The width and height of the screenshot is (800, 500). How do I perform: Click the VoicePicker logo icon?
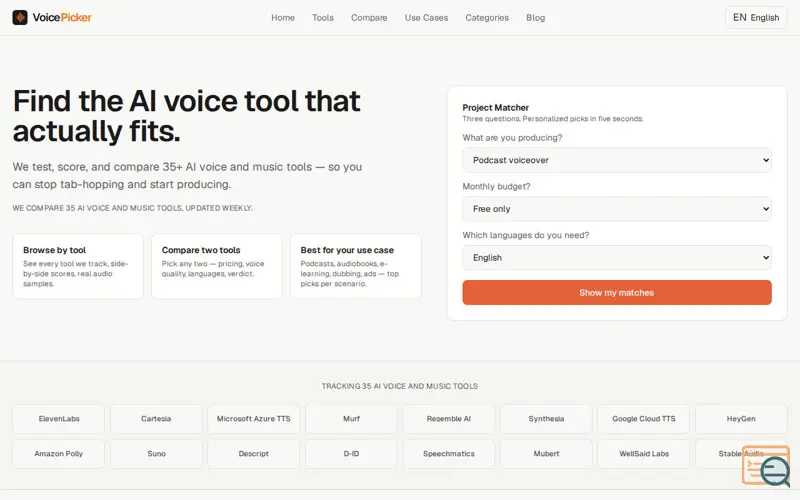coord(20,17)
